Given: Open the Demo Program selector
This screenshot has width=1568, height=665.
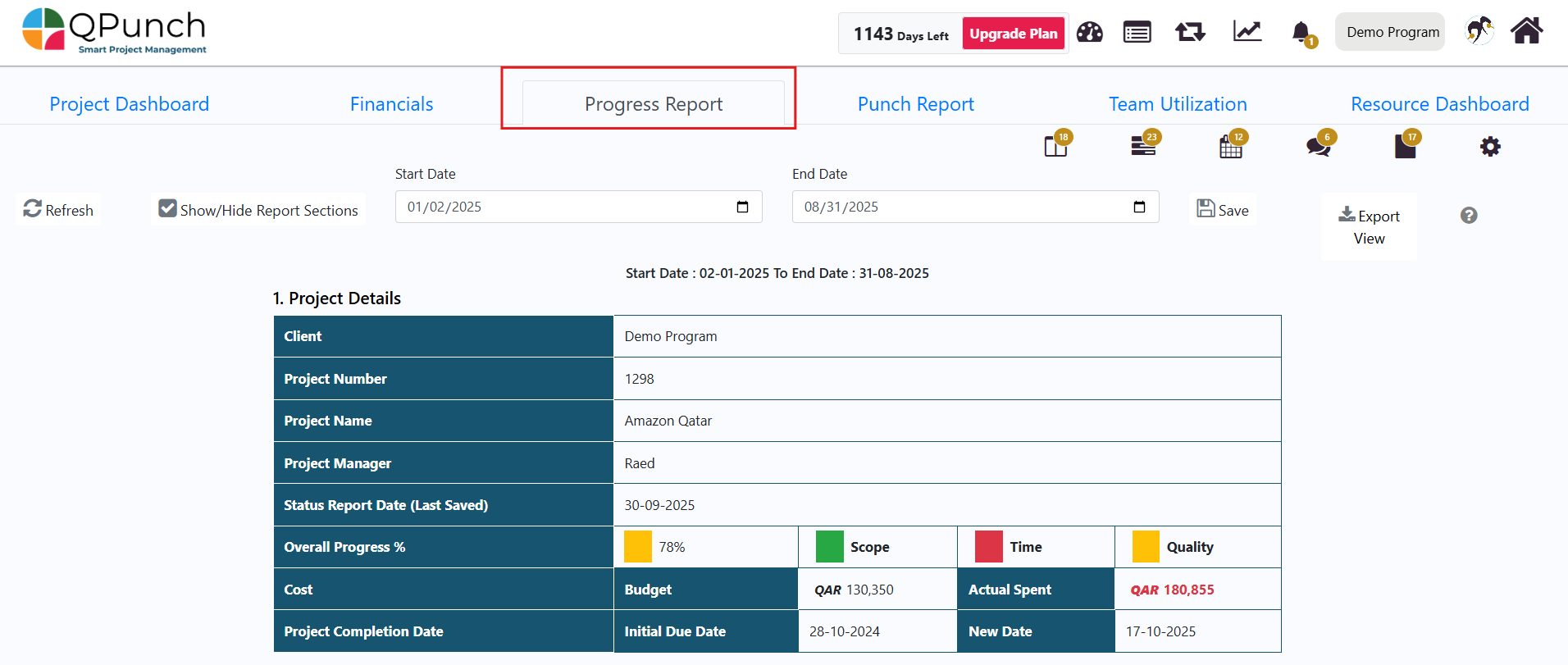Looking at the screenshot, I should tap(1392, 32).
